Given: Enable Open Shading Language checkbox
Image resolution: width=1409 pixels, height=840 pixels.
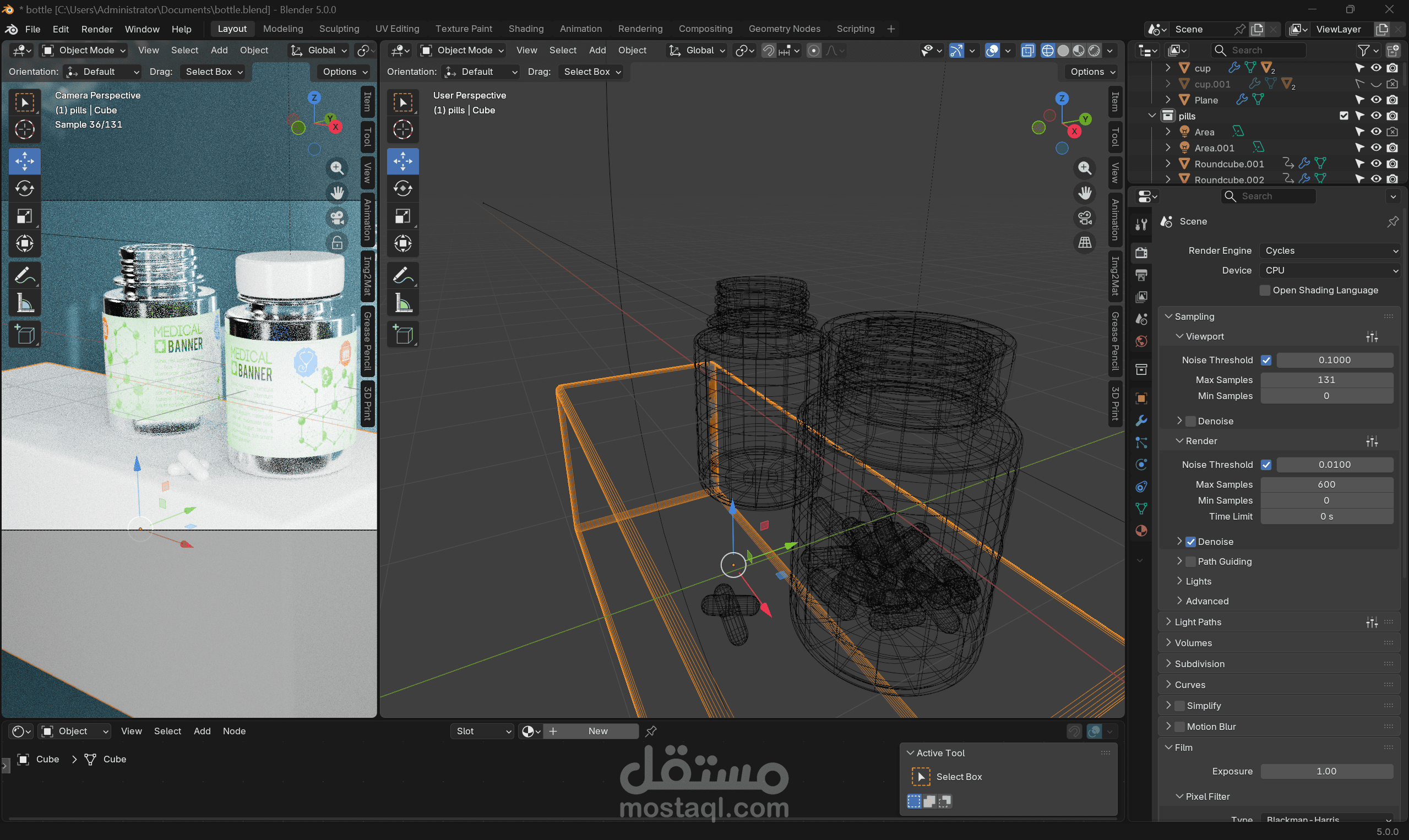Looking at the screenshot, I should (x=1265, y=291).
